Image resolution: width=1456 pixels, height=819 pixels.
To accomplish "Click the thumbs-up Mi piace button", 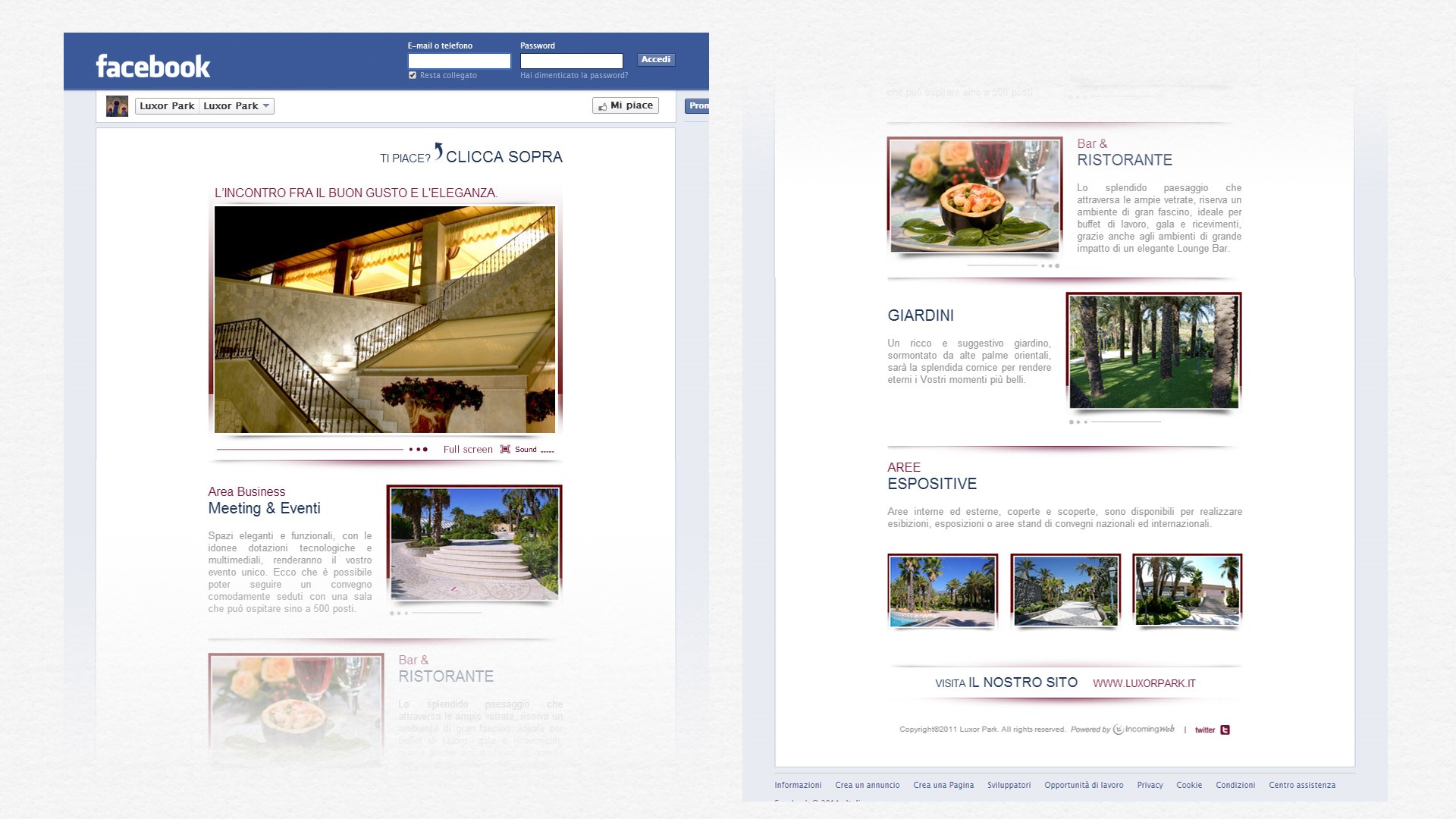I will pyautogui.click(x=625, y=105).
